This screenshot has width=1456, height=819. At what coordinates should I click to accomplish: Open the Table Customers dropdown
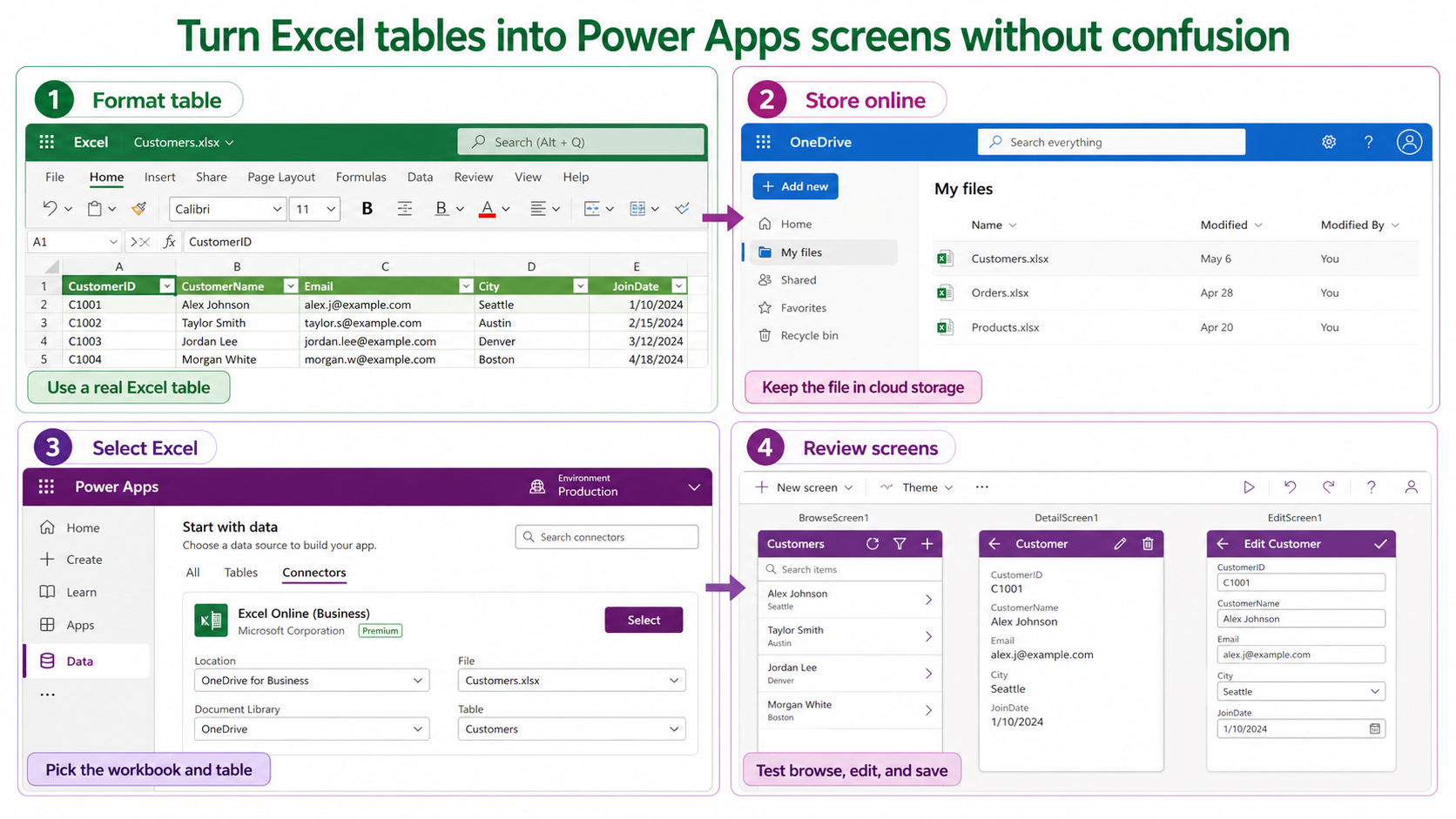572,729
